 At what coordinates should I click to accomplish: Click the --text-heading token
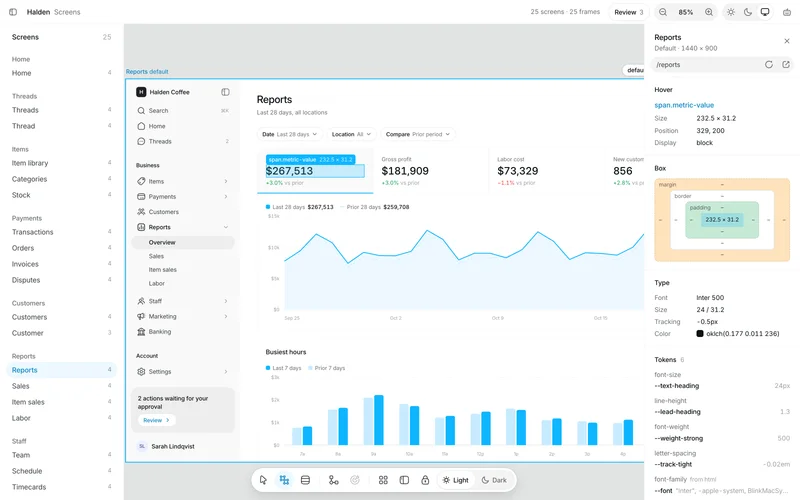(x=677, y=386)
